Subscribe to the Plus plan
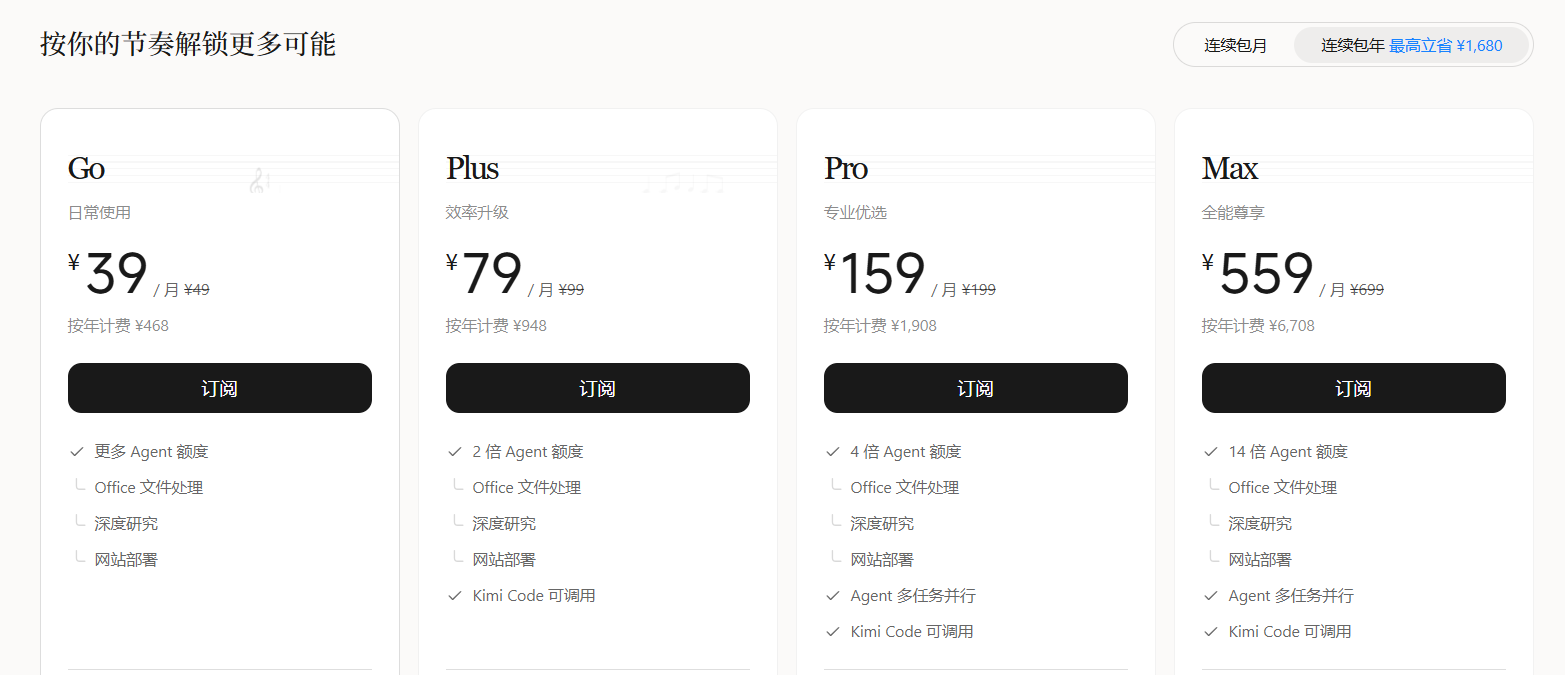The image size is (1565, 675). tap(598, 388)
